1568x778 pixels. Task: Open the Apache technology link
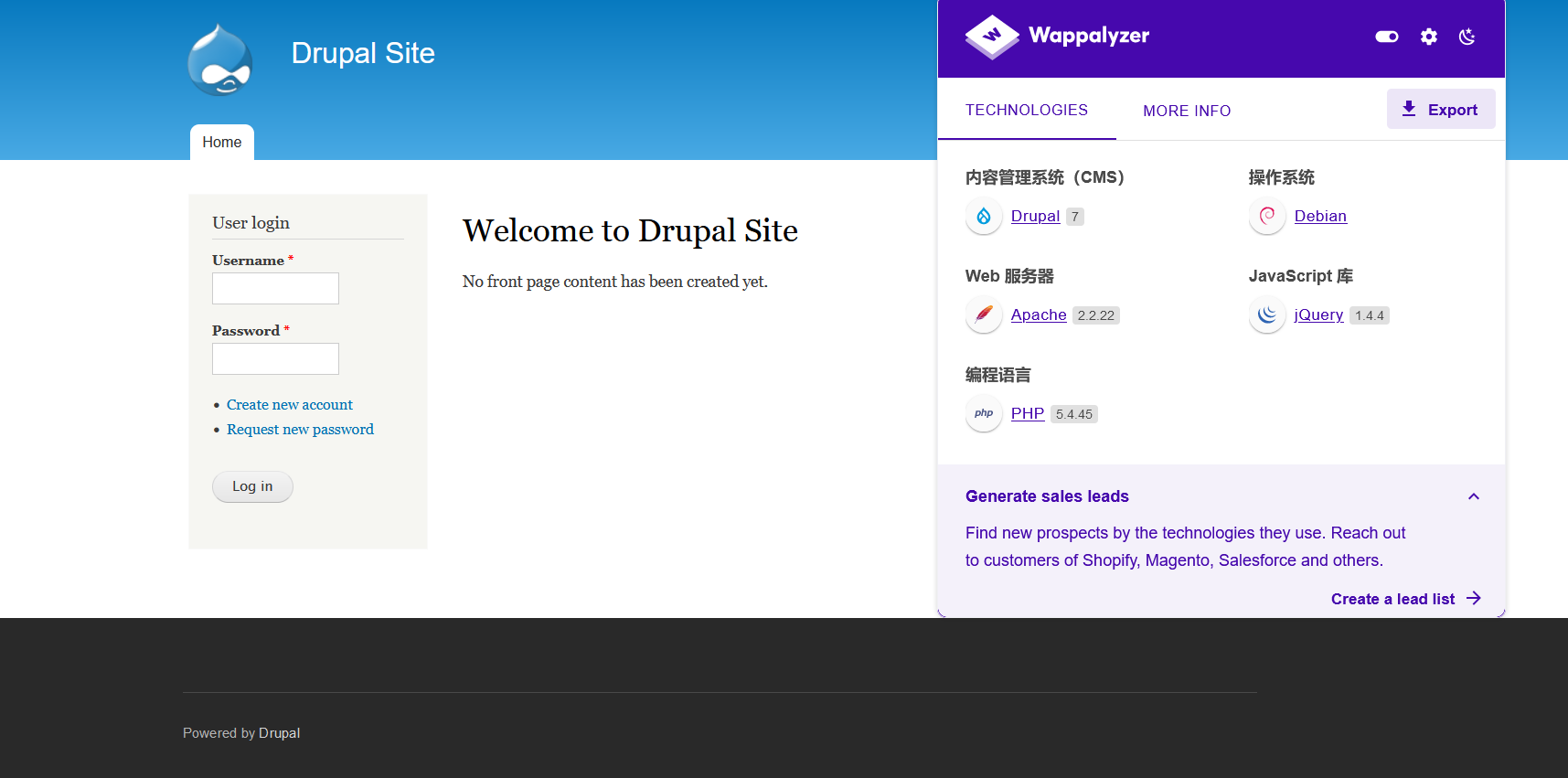coord(1039,315)
